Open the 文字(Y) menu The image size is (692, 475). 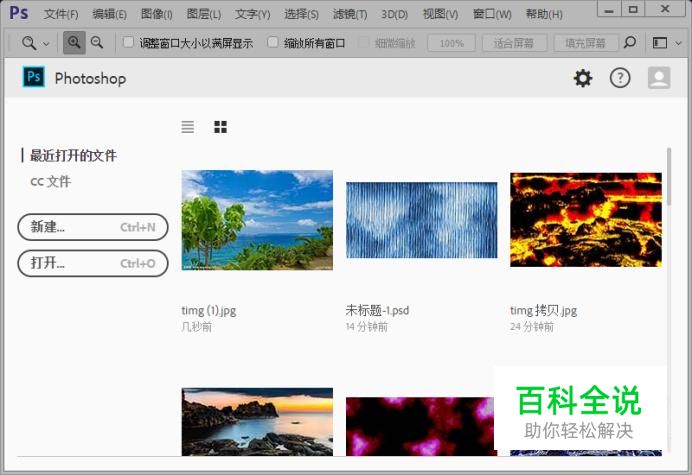[x=252, y=14]
